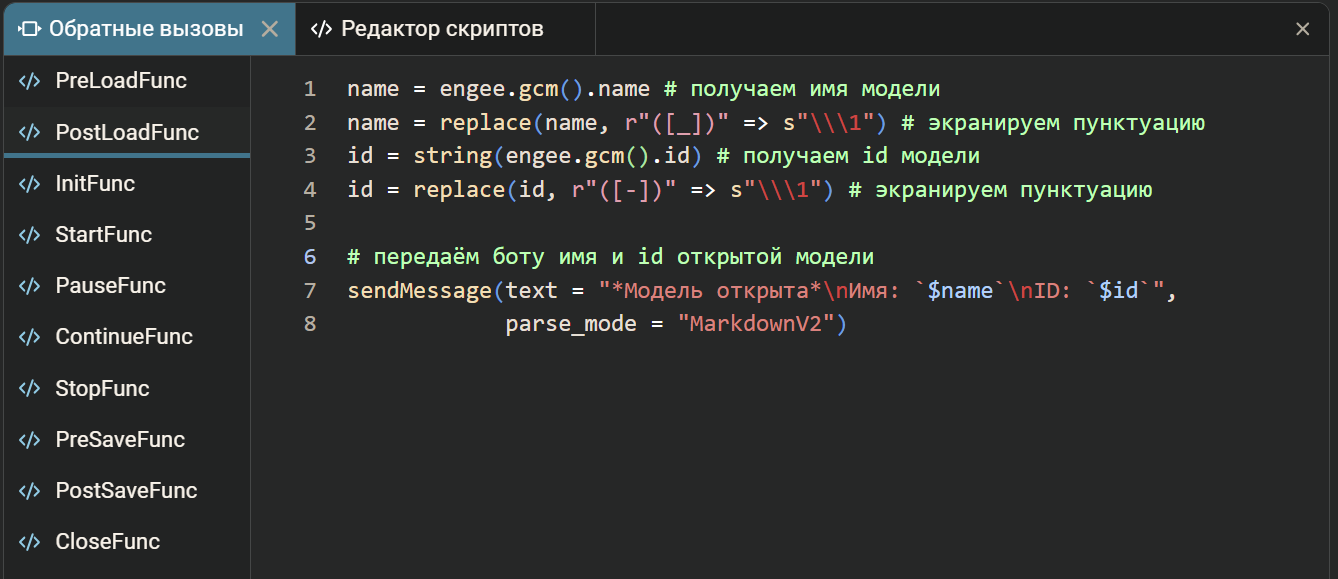Close the Обратные вызовы tab
Viewport: 1338px width, 579px height.
point(269,29)
